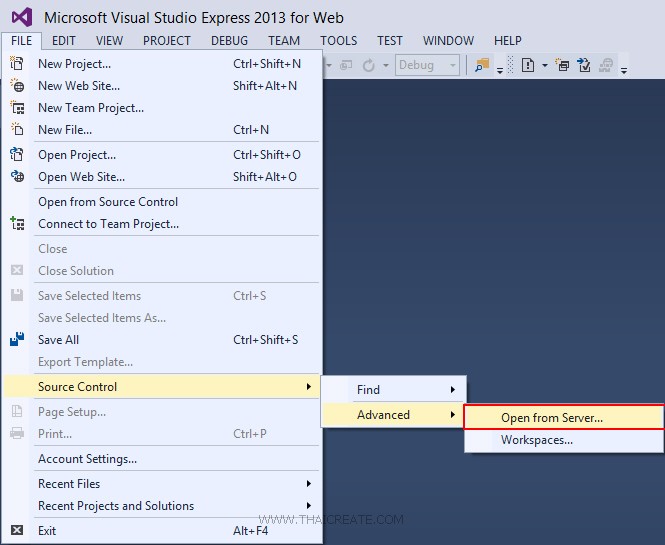Open the TEAM menu

[284, 41]
